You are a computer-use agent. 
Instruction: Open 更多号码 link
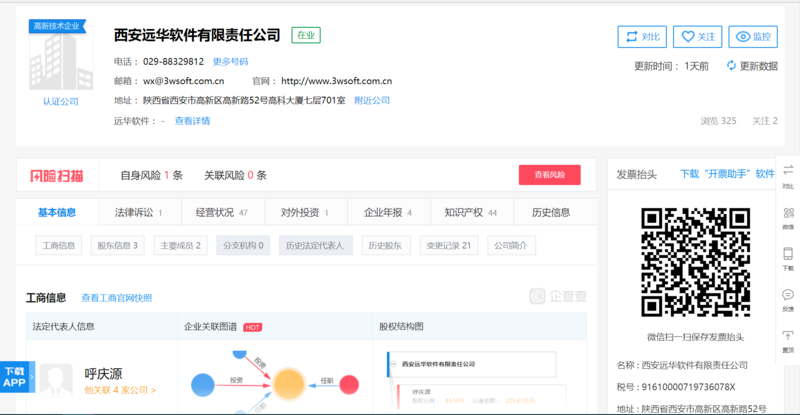(x=230, y=62)
